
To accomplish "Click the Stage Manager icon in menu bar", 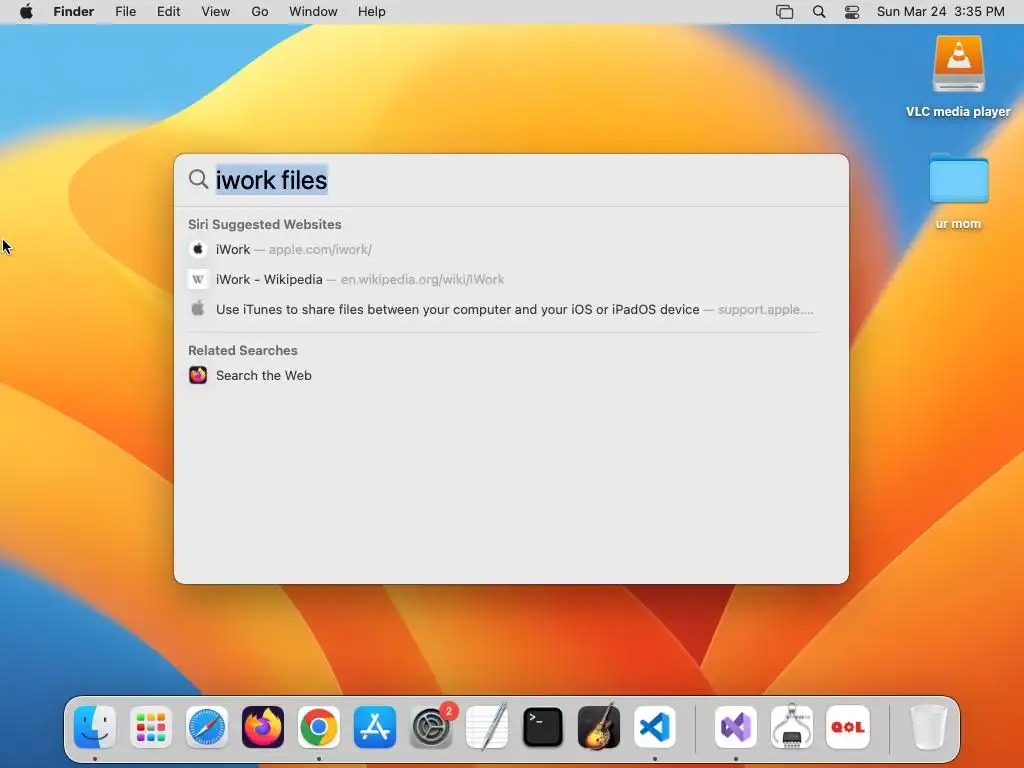I will point(784,12).
